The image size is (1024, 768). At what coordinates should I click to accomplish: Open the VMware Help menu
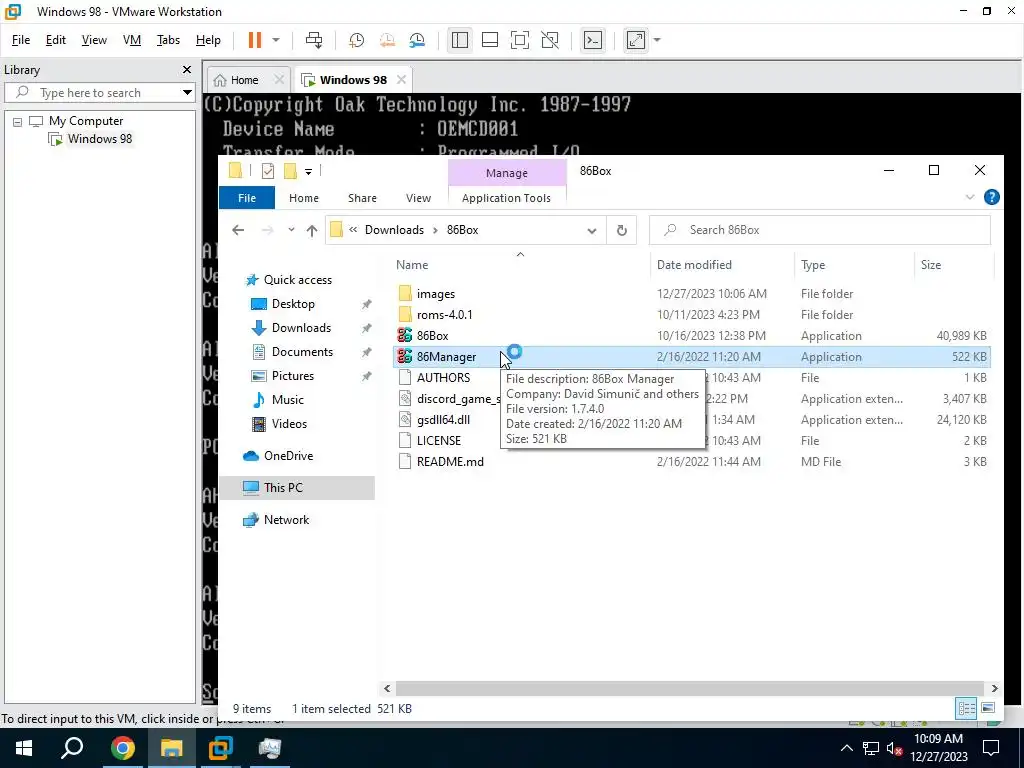click(208, 40)
